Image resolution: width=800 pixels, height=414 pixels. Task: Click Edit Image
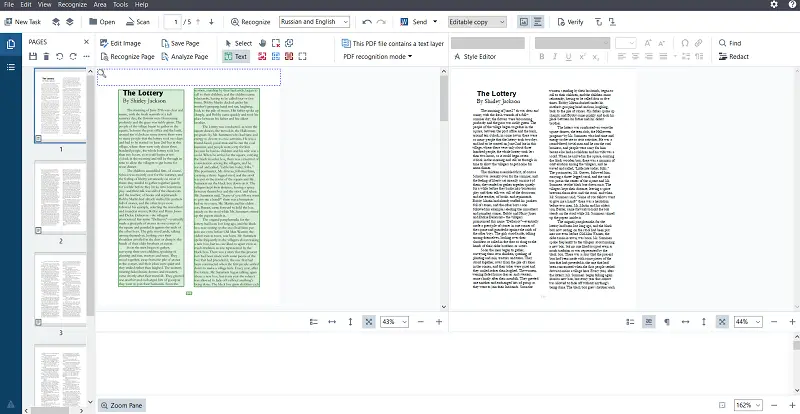120,43
